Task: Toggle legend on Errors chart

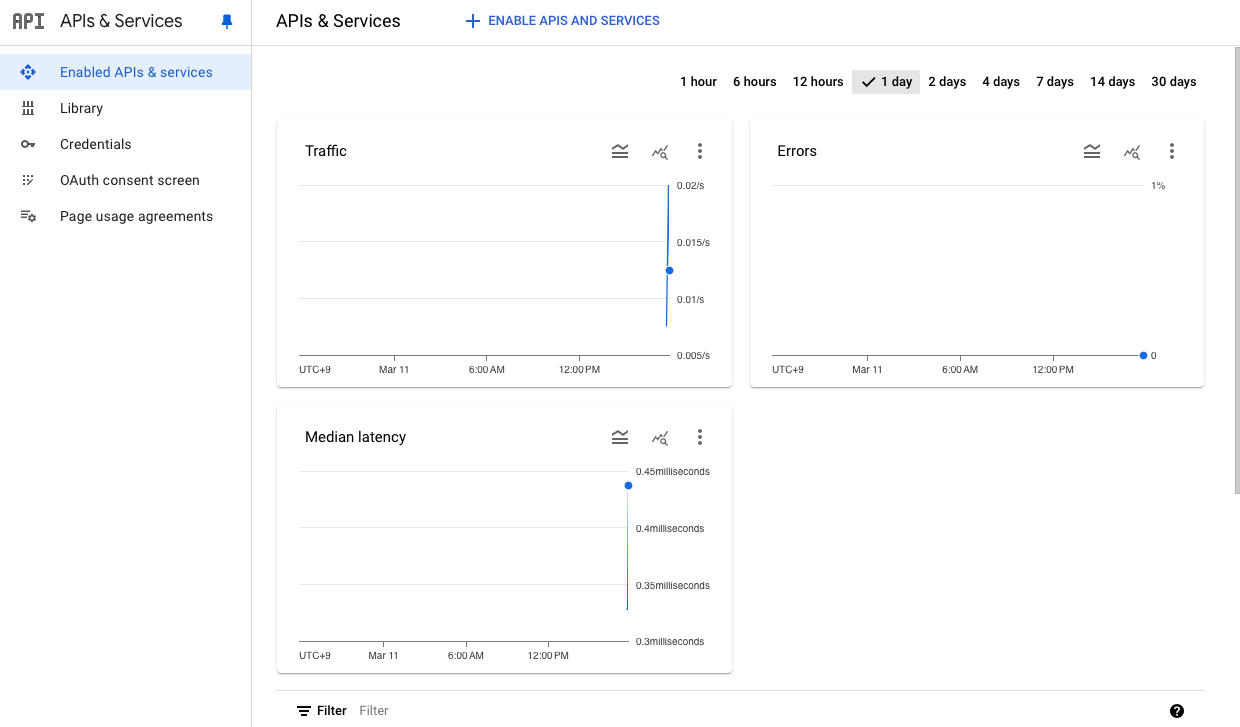Action: (1092, 151)
